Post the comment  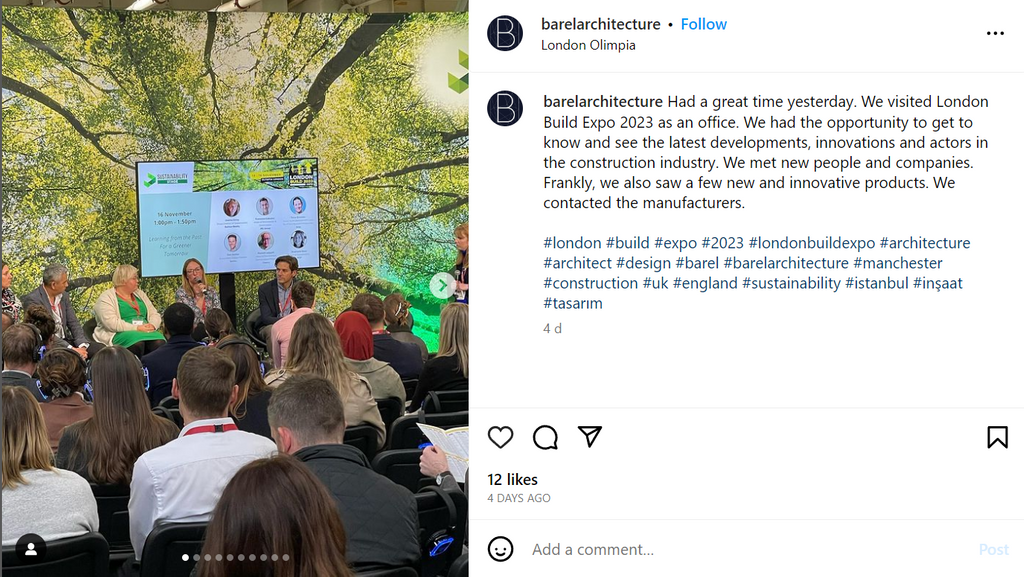(x=993, y=550)
